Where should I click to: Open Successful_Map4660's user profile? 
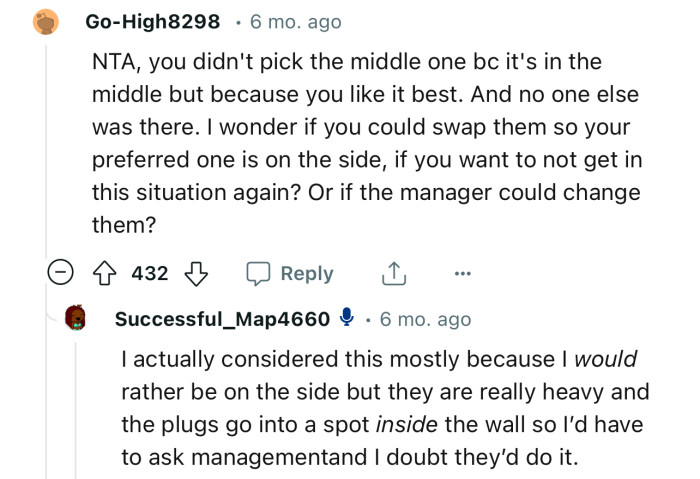222,319
